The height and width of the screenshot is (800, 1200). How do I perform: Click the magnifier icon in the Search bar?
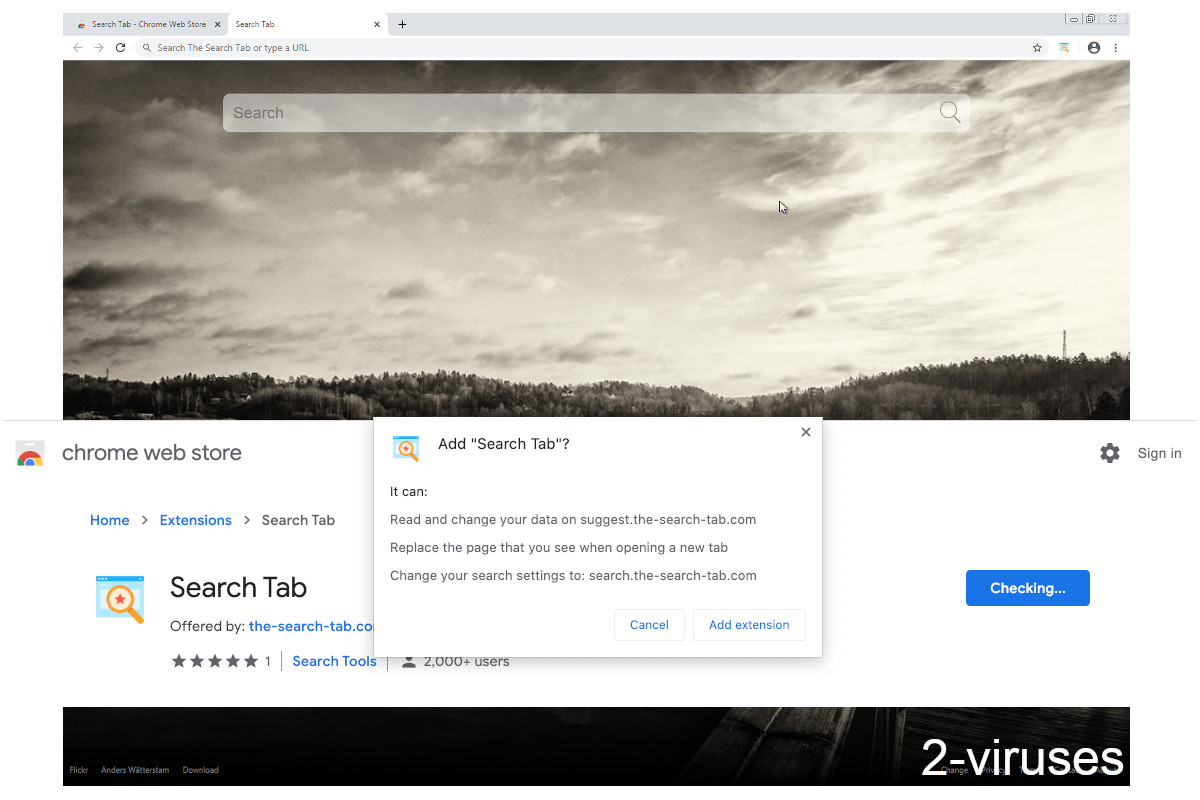[948, 112]
